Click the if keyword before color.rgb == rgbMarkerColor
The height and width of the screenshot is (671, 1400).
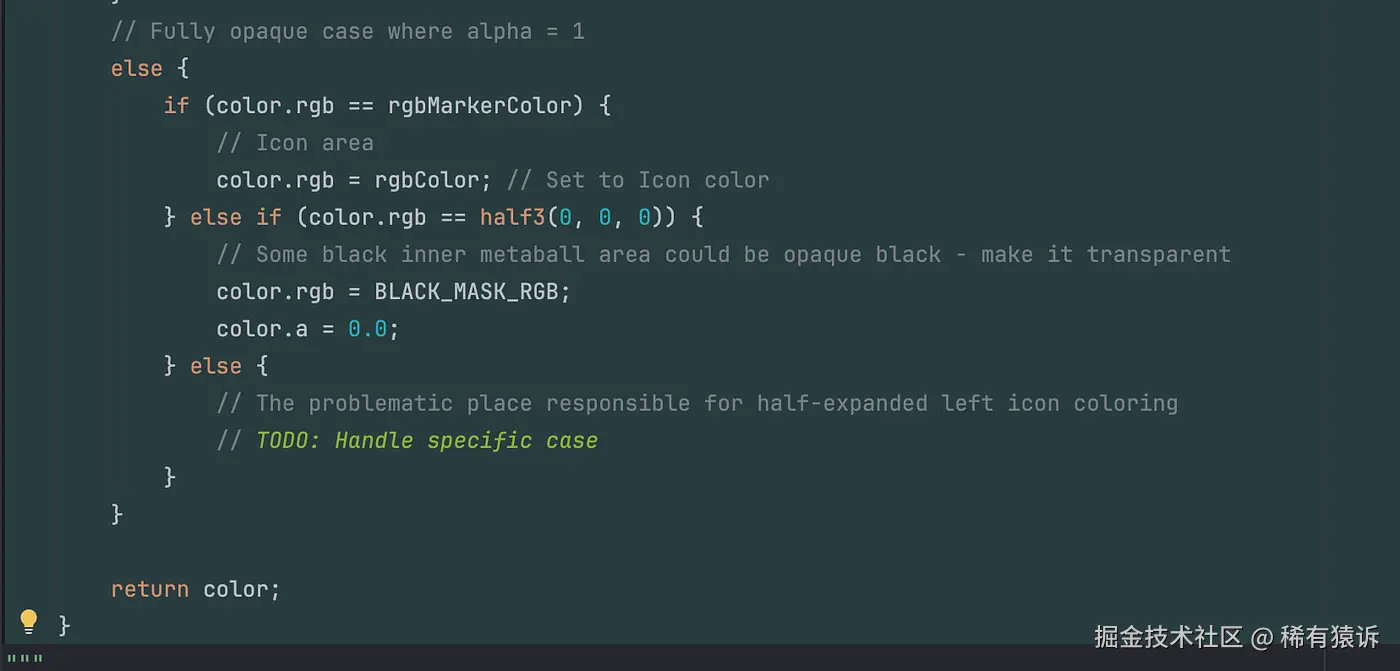pos(176,106)
